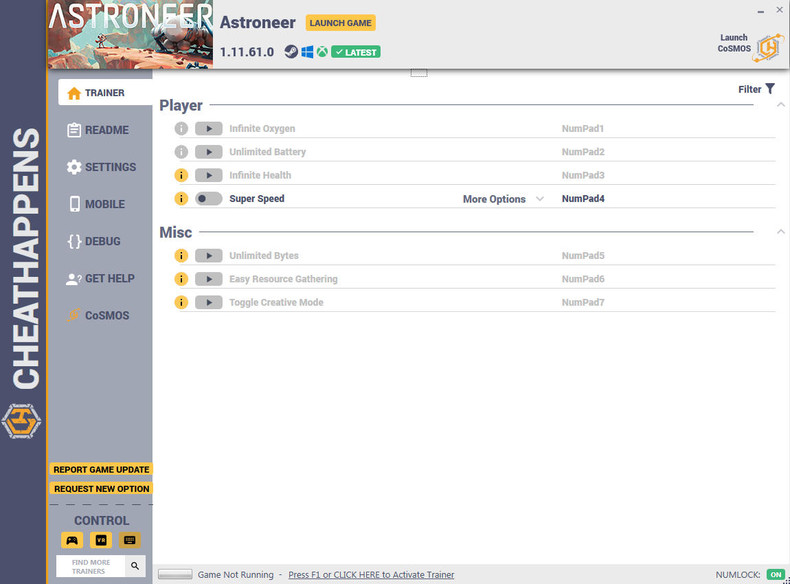This screenshot has width=790, height=584.
Task: Collapse the Misc section chevron
Action: point(780,232)
